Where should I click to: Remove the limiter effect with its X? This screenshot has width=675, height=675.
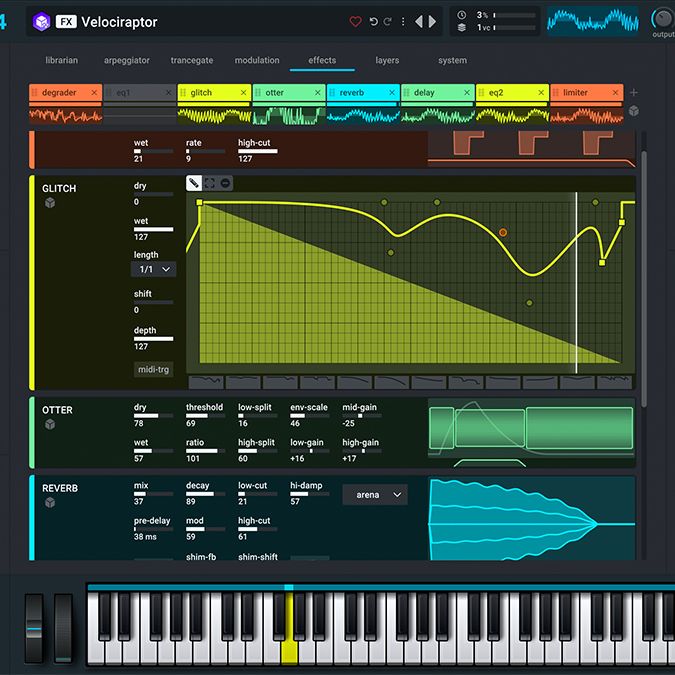coord(616,93)
